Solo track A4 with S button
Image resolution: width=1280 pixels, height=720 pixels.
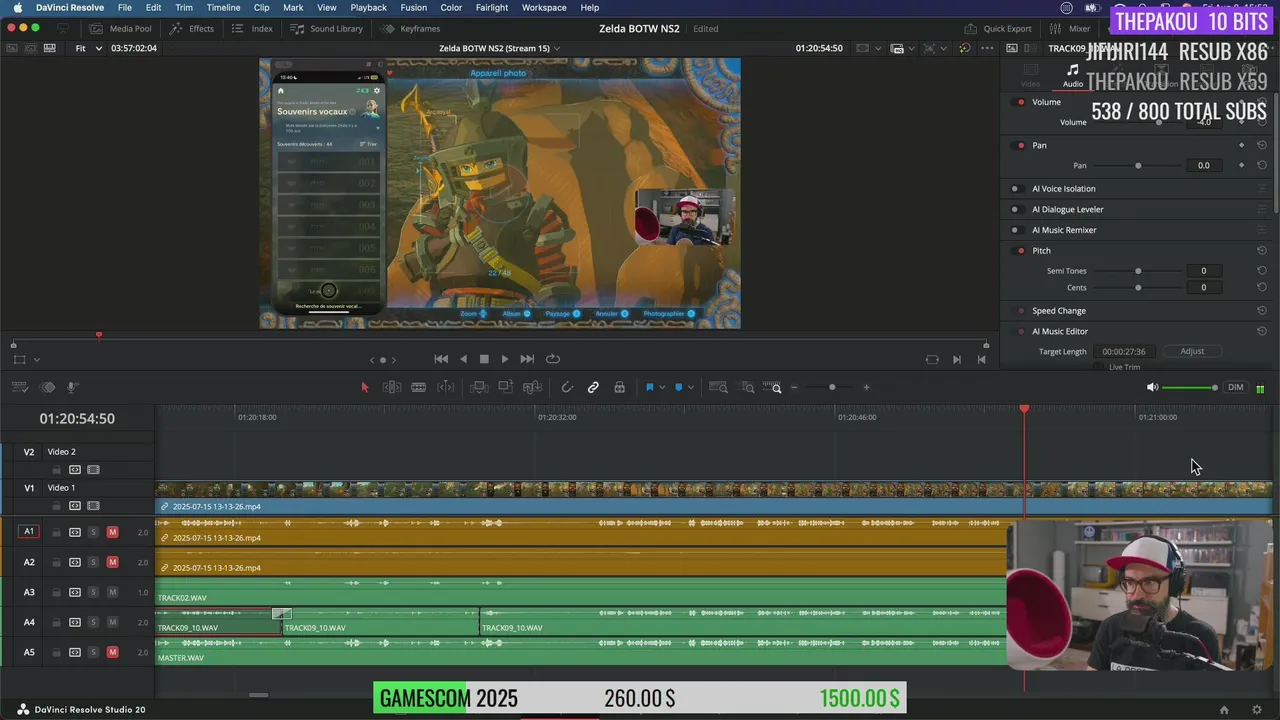93,622
